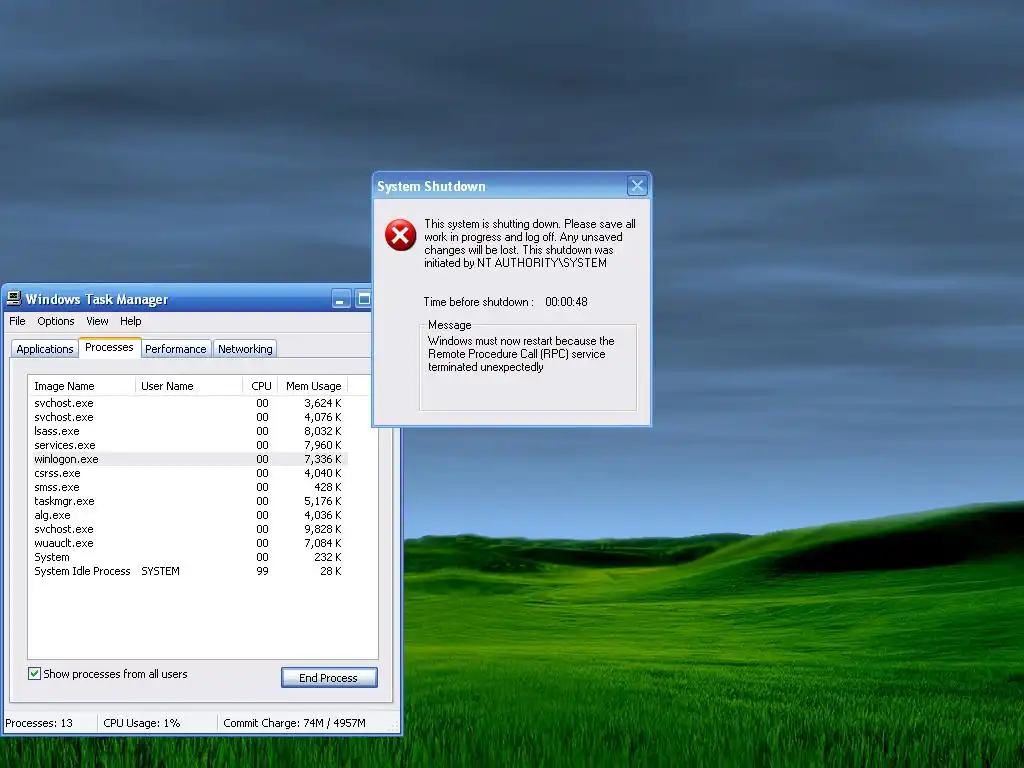Screen dimensions: 1024x768
Task: Maximize the Windows Task Manager window
Action: 363,300
